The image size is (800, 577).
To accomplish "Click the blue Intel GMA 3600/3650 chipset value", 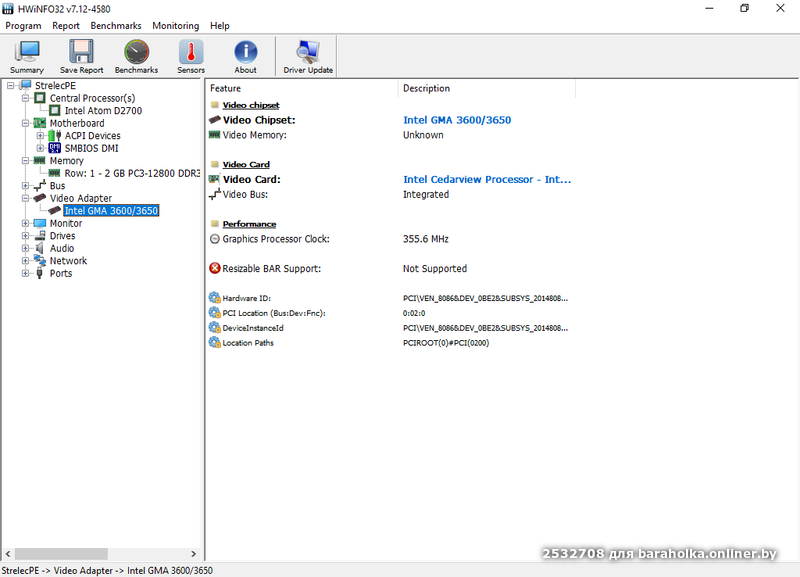I will pyautogui.click(x=457, y=120).
